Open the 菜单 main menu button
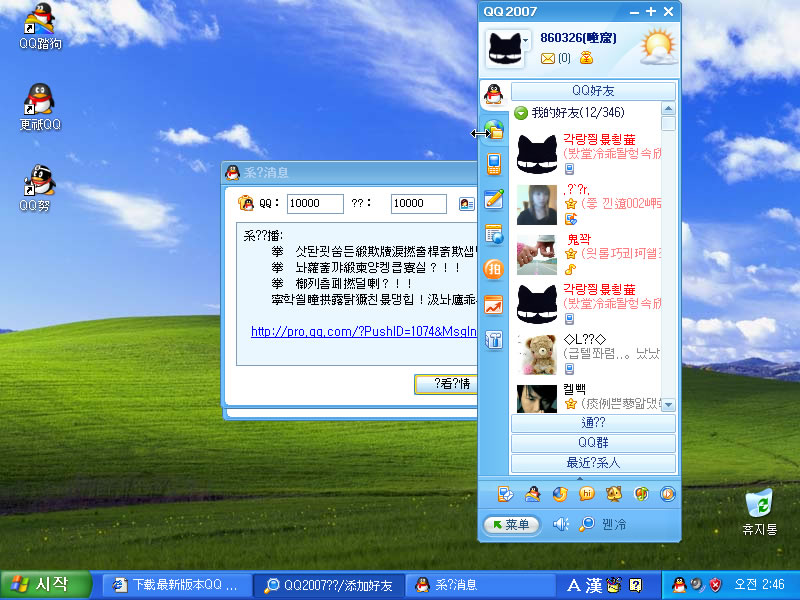 [511, 524]
